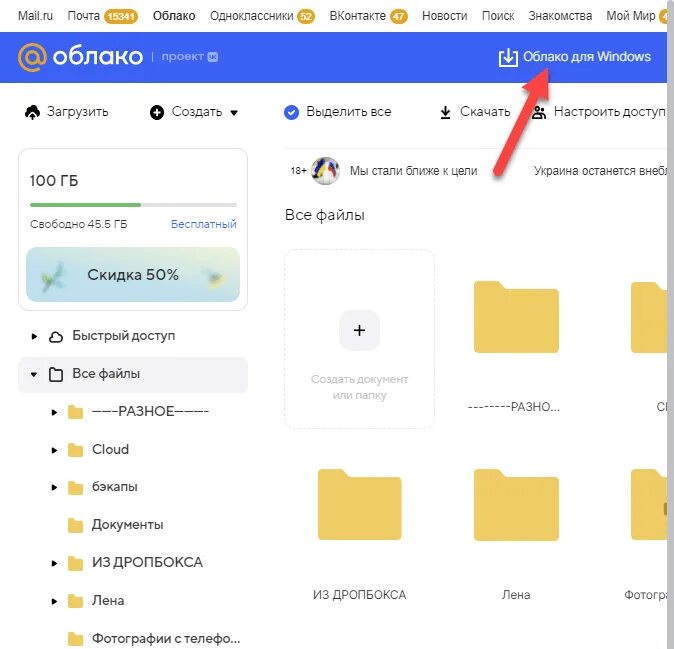Click the Все файлы heading above grid
This screenshot has width=674, height=649.
click(x=325, y=215)
